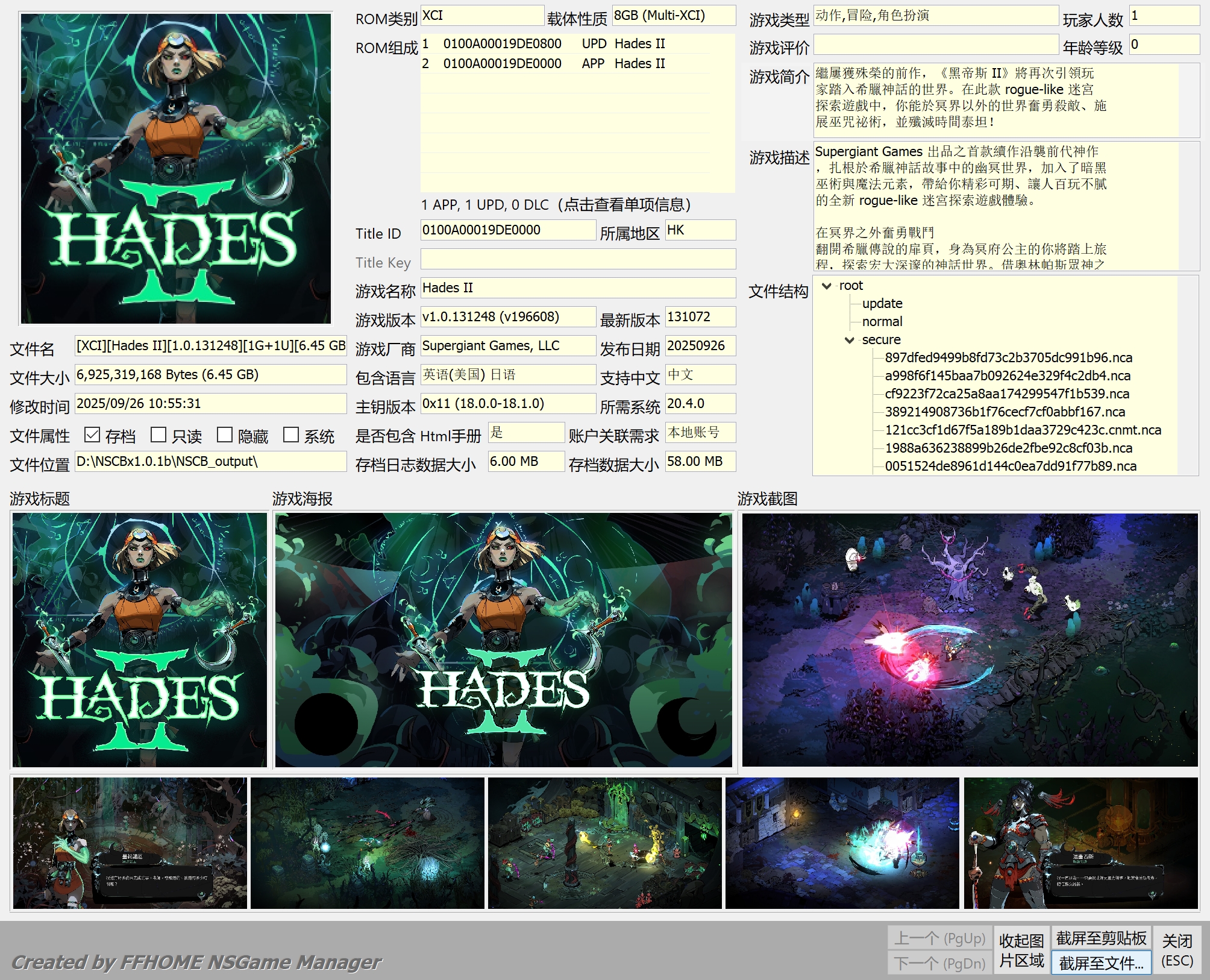
Task: Collapse the root node in file tree
Action: coord(827,286)
